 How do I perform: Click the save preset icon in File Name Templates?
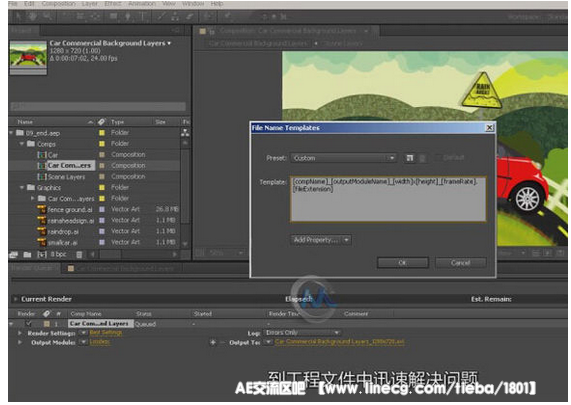point(410,158)
